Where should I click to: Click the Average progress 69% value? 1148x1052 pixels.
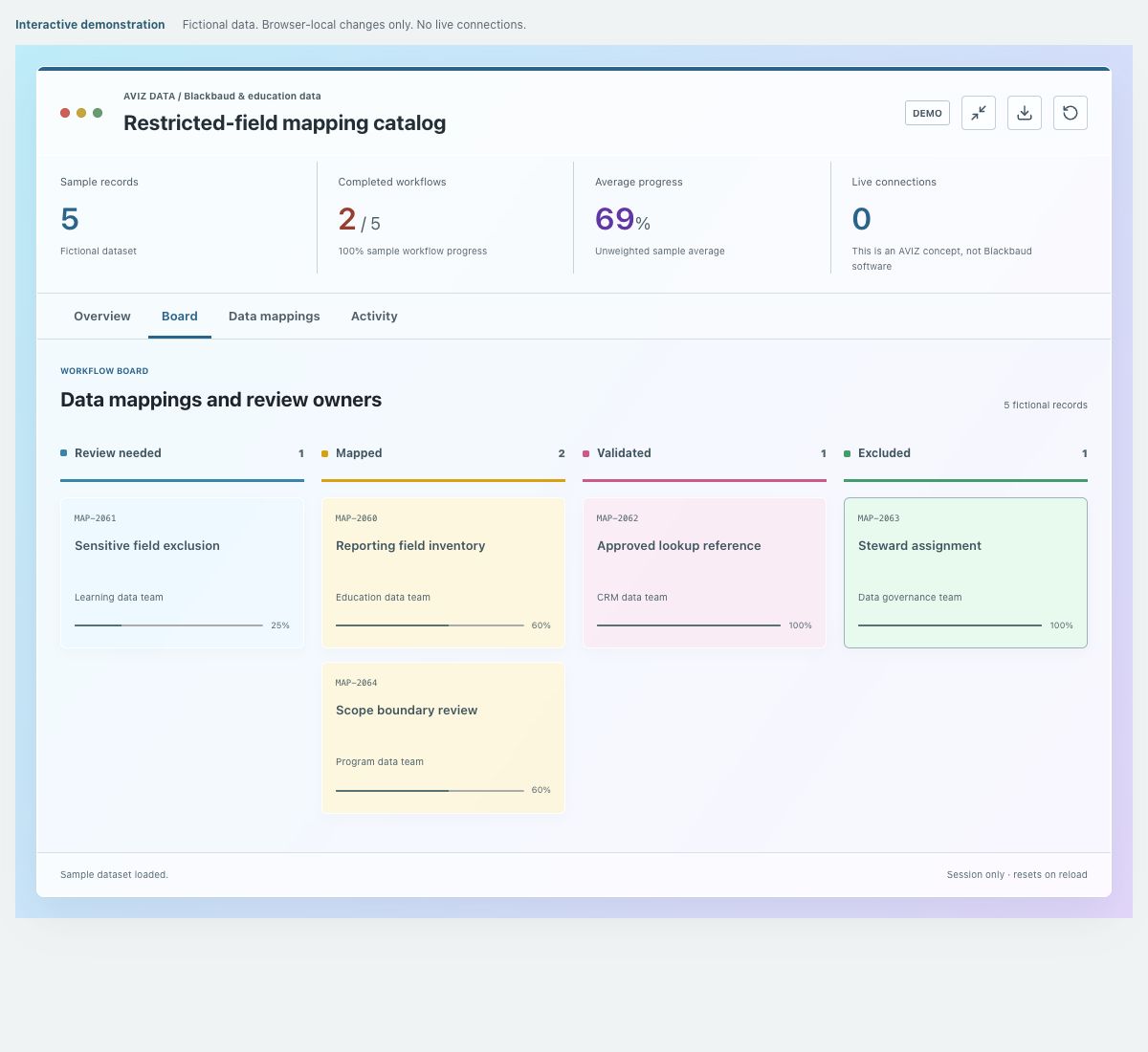tap(623, 219)
